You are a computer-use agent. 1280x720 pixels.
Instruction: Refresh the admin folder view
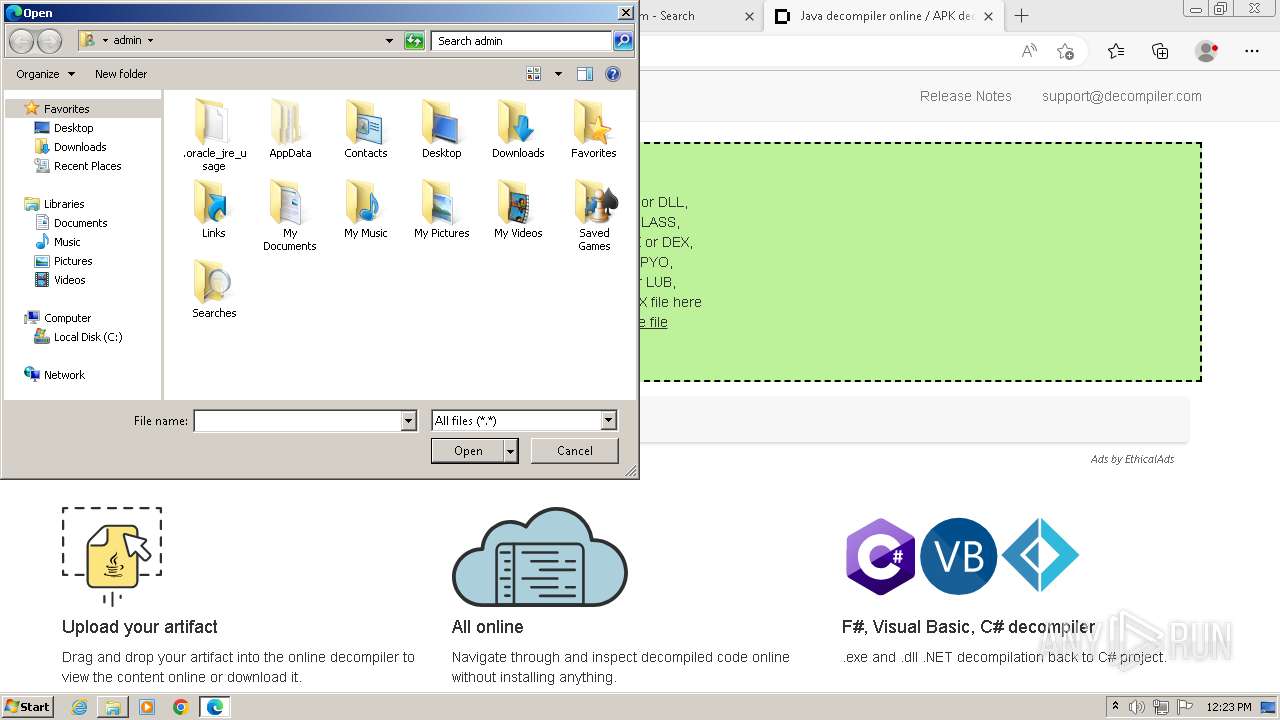tap(414, 41)
